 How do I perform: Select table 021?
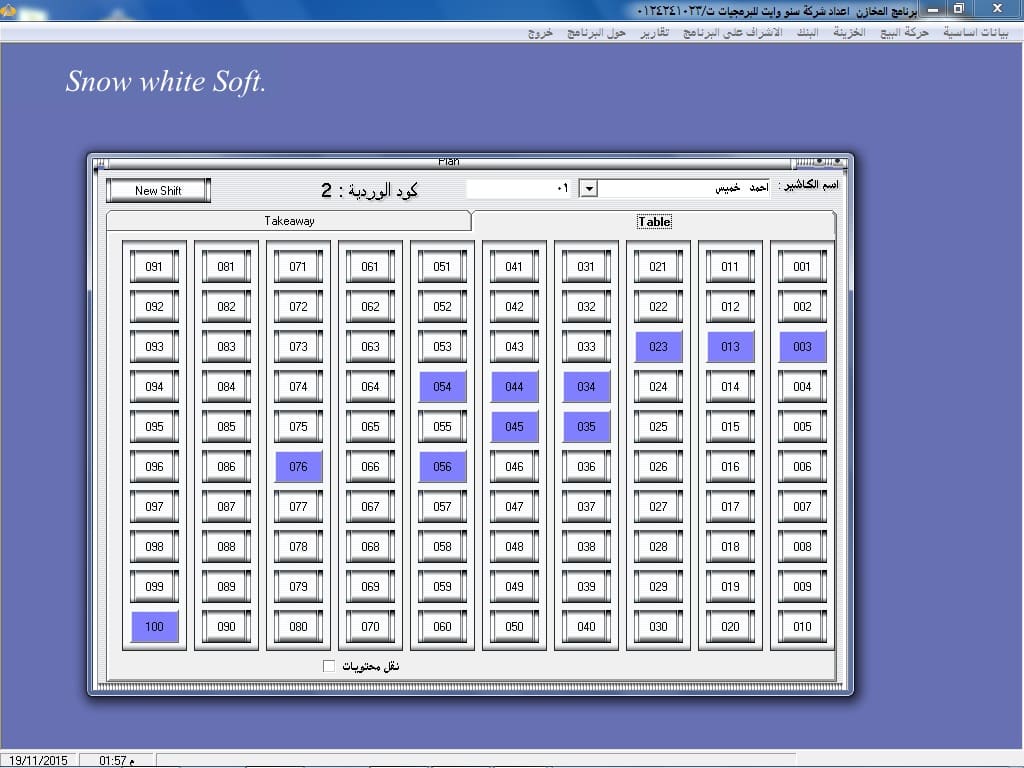pos(658,266)
